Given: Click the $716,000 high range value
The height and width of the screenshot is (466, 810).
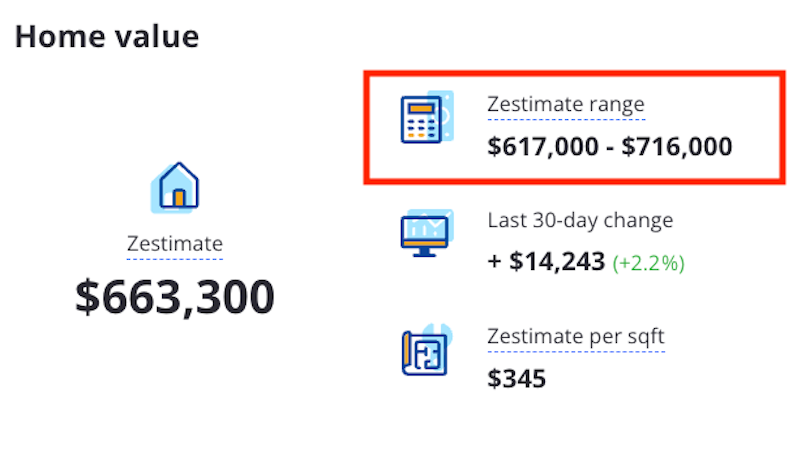Looking at the screenshot, I should coord(677,147).
